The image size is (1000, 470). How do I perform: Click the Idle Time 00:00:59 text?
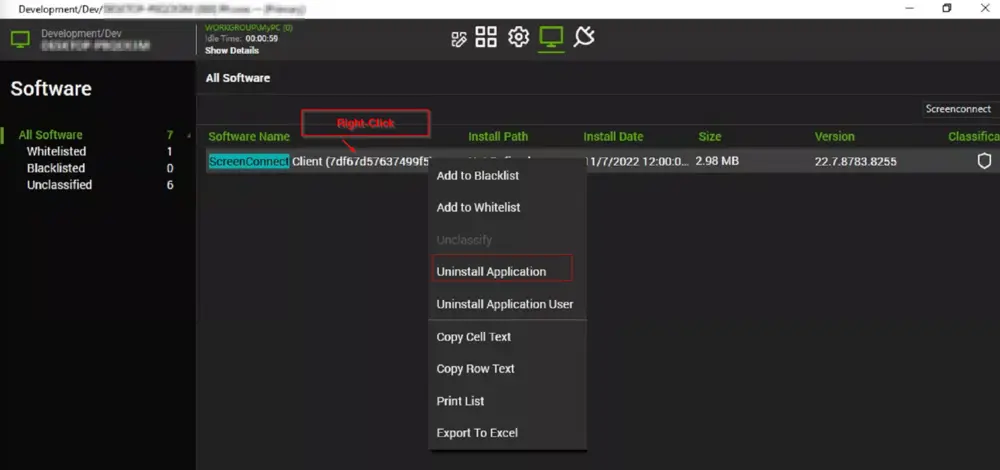(241, 38)
